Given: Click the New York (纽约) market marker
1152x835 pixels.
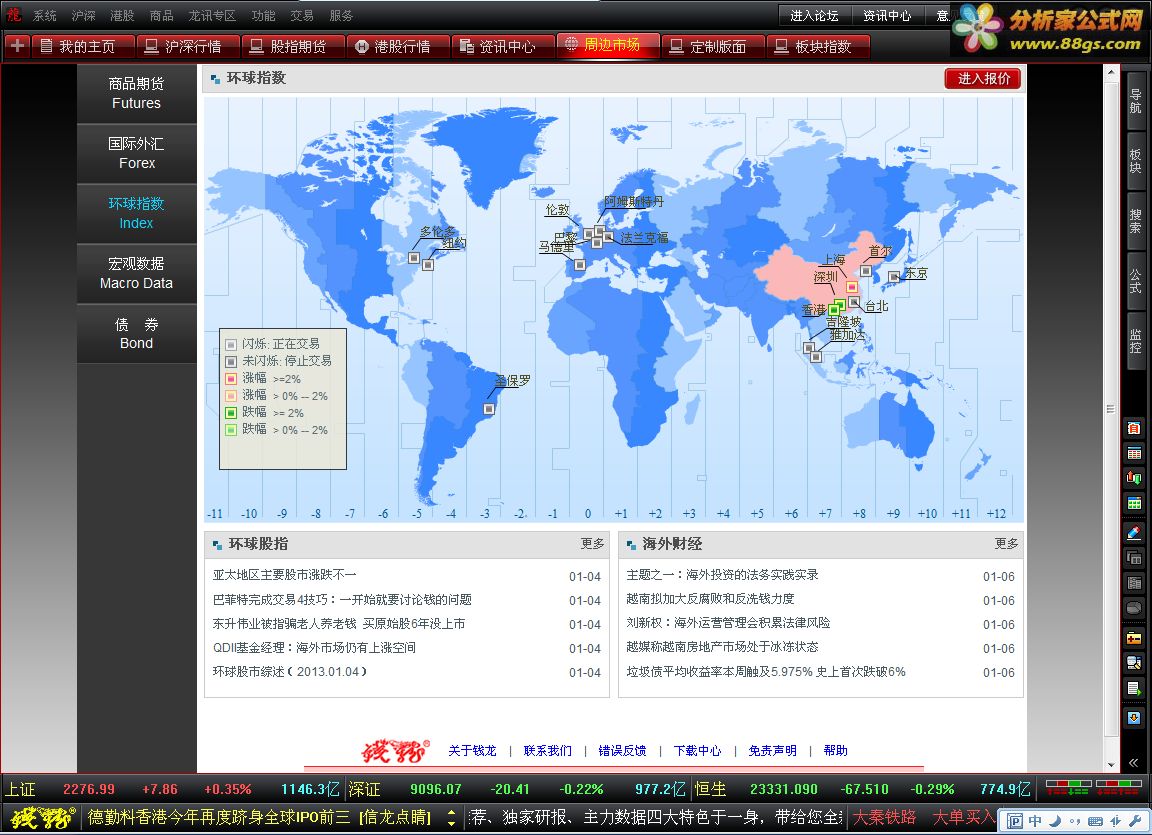Looking at the screenshot, I should [x=428, y=264].
